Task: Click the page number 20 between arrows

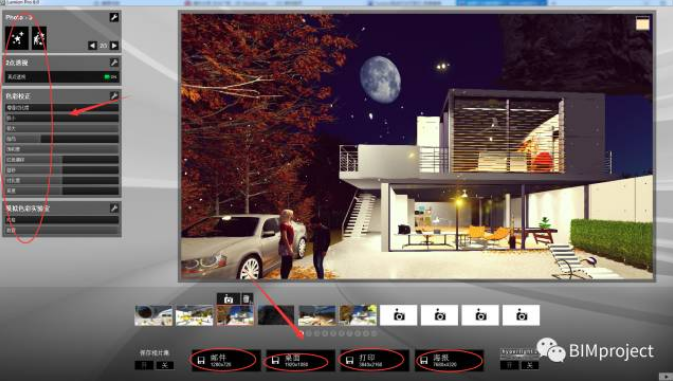Action: 103,45
